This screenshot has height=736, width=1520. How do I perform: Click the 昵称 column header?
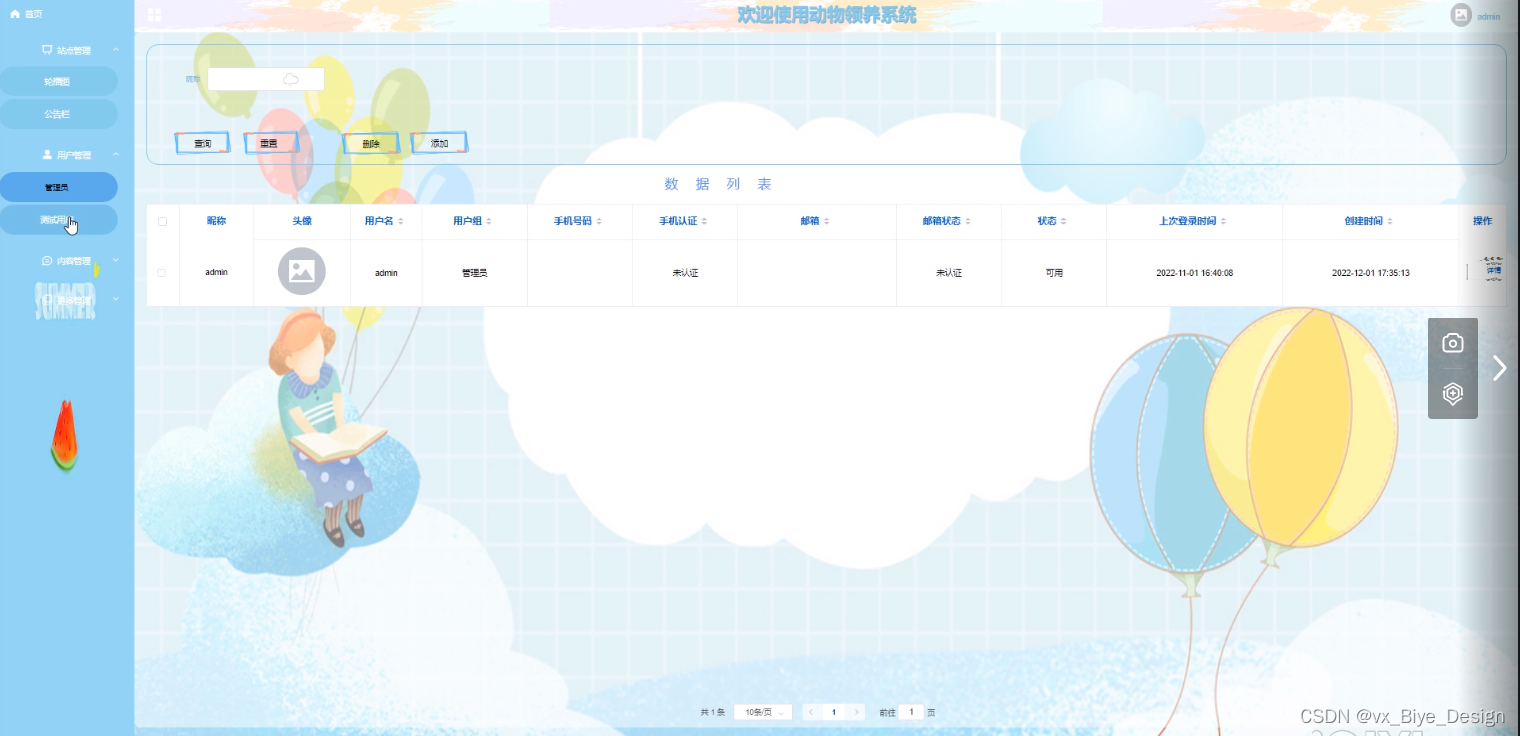(x=216, y=221)
